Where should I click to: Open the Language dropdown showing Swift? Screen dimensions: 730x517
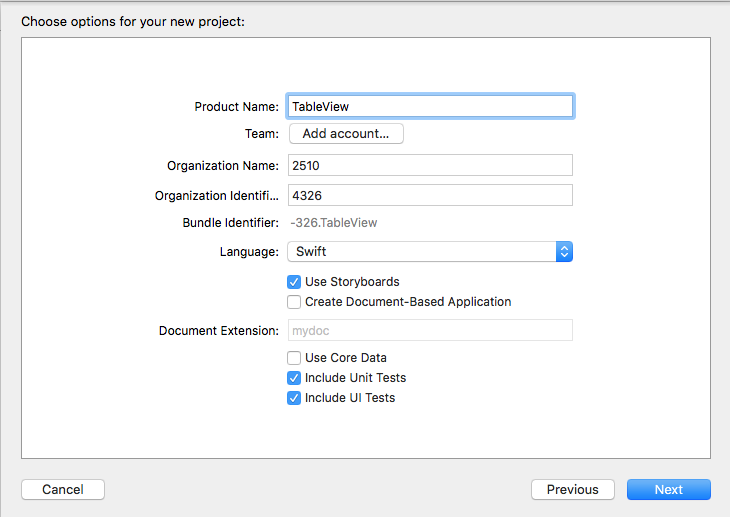click(x=430, y=252)
